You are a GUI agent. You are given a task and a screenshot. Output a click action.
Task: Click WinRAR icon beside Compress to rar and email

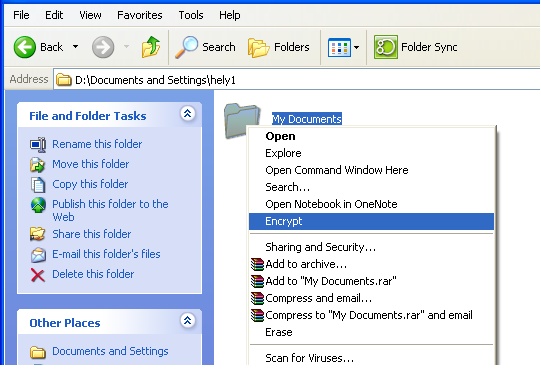[257, 315]
